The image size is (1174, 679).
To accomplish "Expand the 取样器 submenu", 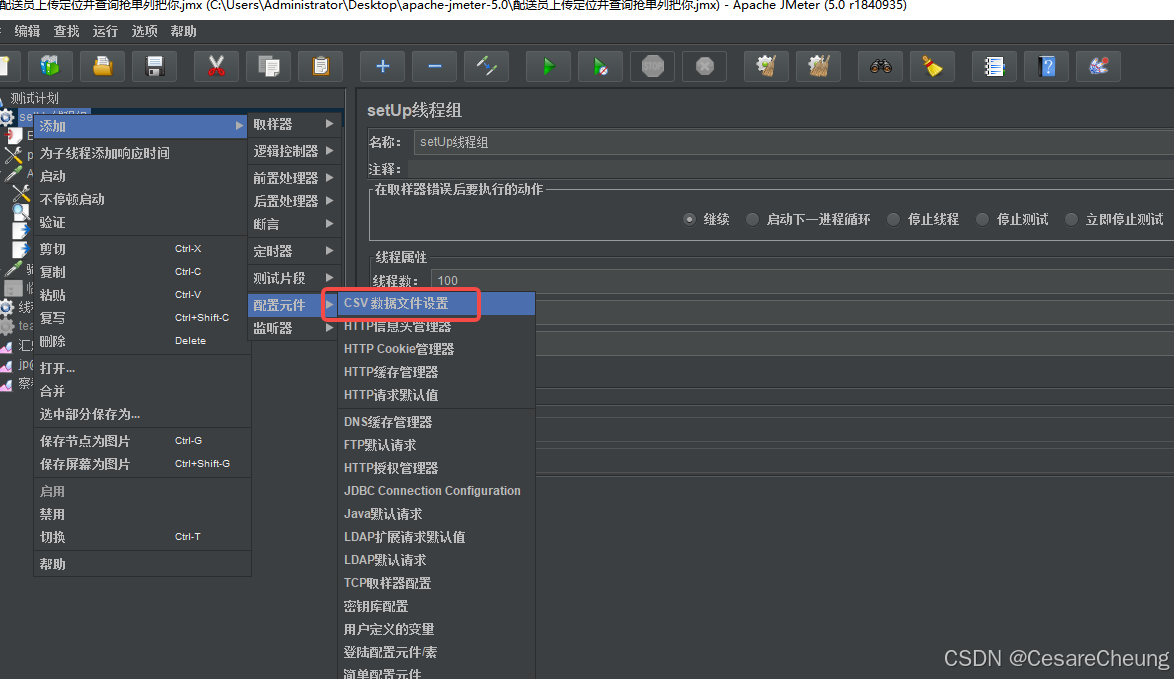I will (x=294, y=124).
